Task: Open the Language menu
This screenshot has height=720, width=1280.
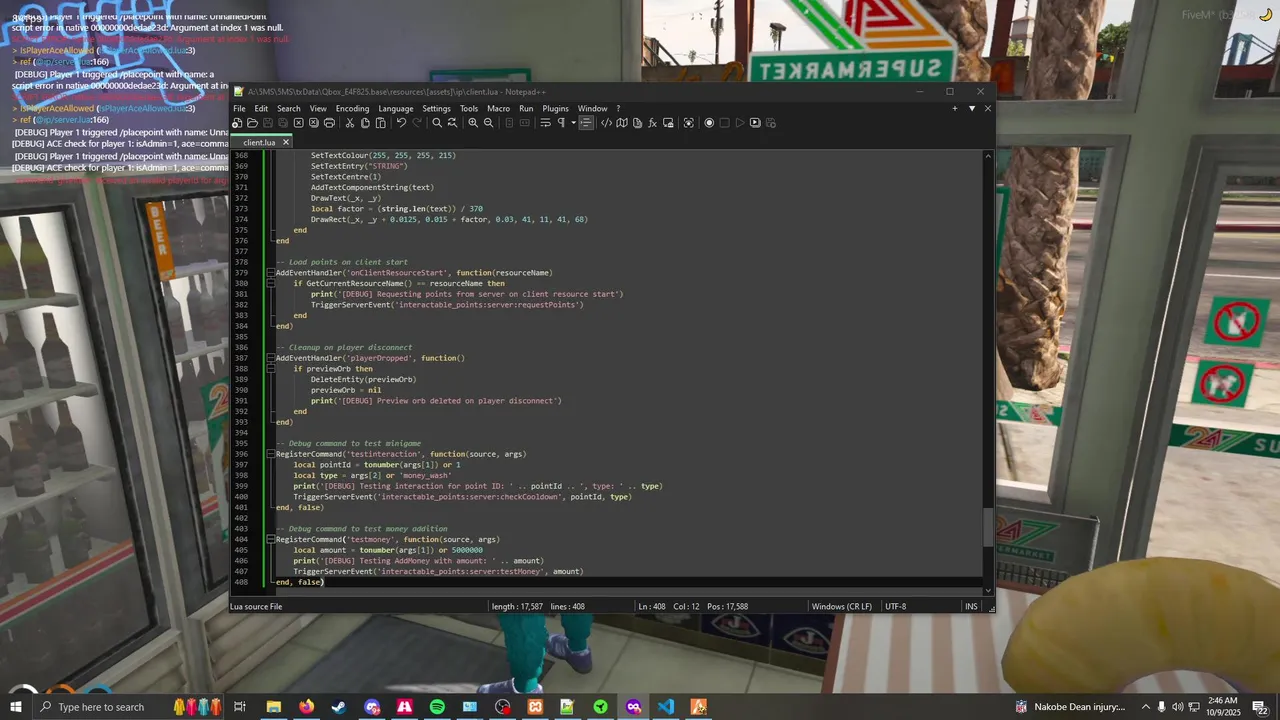Action: [x=396, y=108]
